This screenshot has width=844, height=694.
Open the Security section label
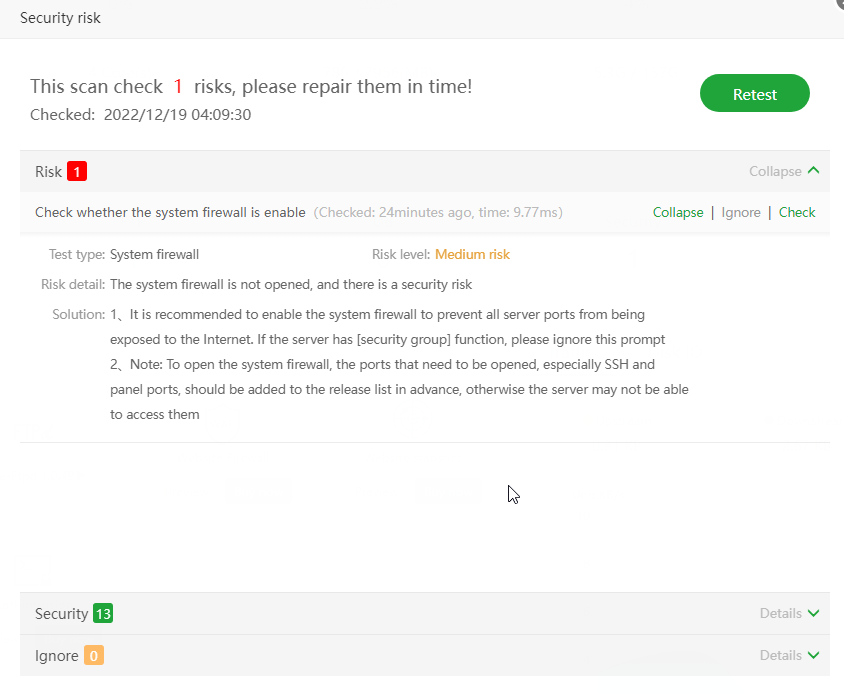coord(61,614)
